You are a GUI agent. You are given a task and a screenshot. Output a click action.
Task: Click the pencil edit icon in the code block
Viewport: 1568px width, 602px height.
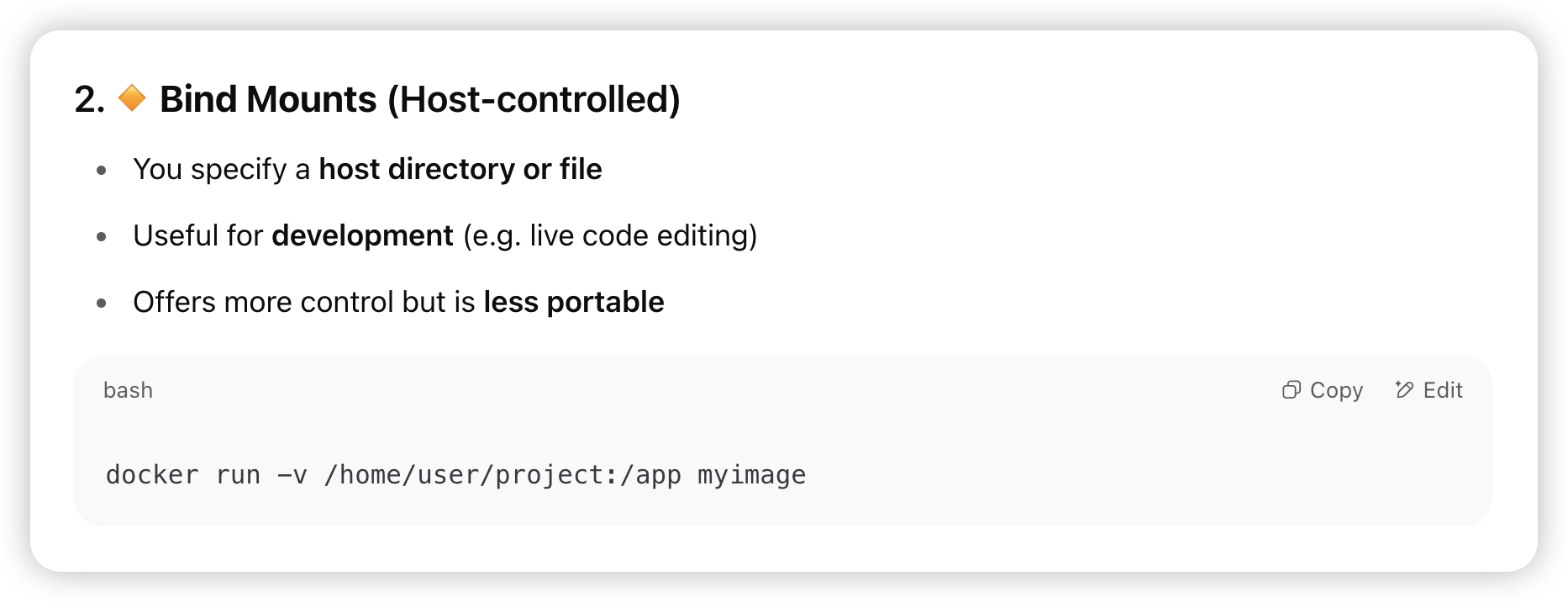[x=1404, y=389]
